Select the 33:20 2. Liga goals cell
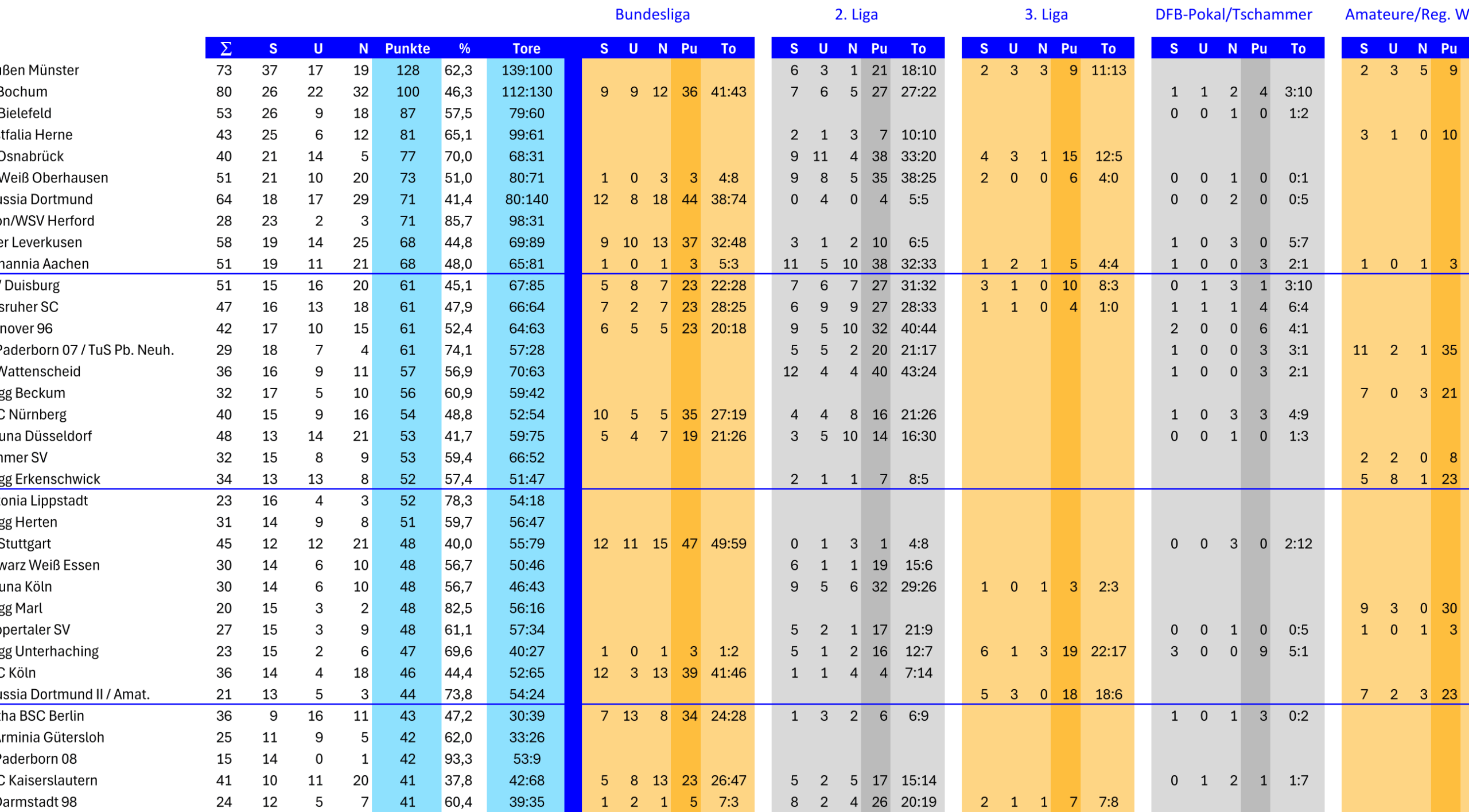This screenshot has height=812, width=1469. [x=918, y=156]
